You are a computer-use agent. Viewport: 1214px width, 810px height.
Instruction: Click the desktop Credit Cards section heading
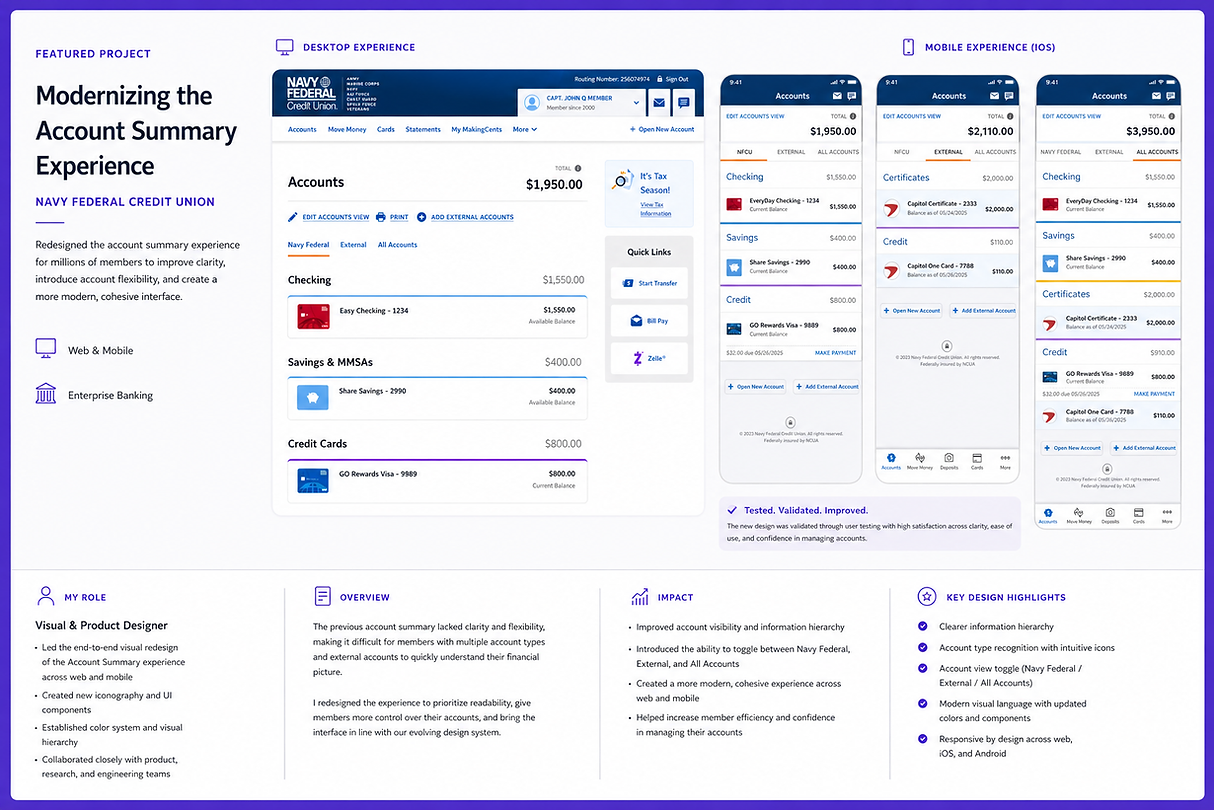pyautogui.click(x=317, y=444)
